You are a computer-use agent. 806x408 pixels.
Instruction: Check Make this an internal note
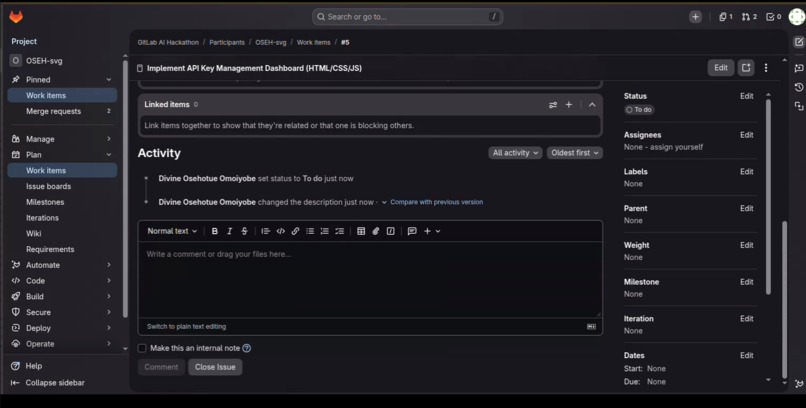tap(142, 348)
